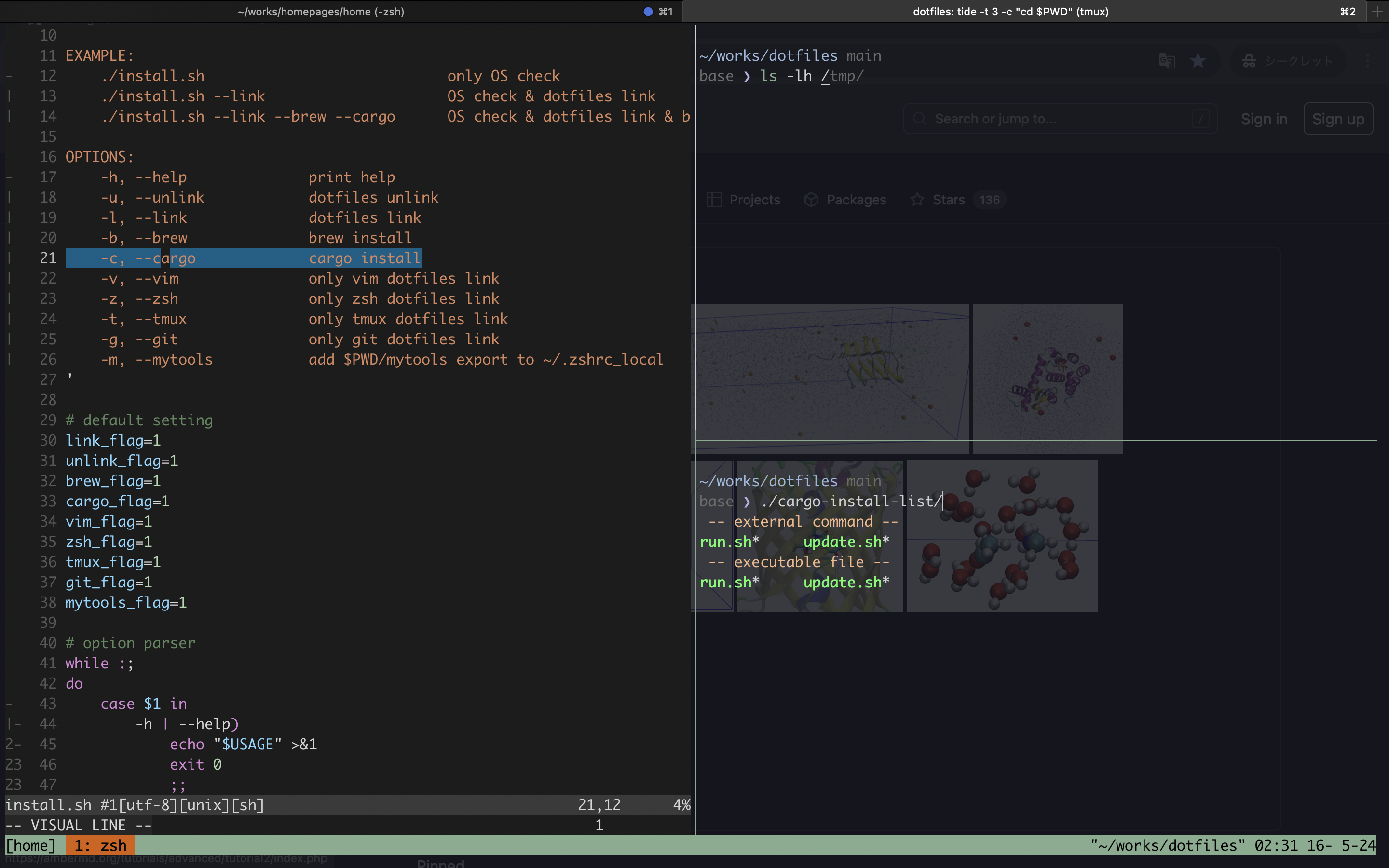Click the 'echo "$USAGE" >&1' line
The height and width of the screenshot is (868, 1389).
pyautogui.click(x=244, y=744)
